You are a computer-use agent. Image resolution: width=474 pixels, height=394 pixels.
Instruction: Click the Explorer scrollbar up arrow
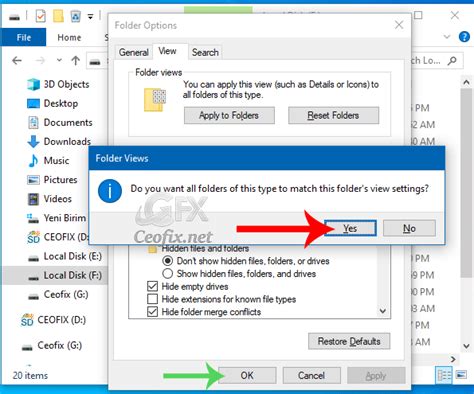tap(466, 82)
